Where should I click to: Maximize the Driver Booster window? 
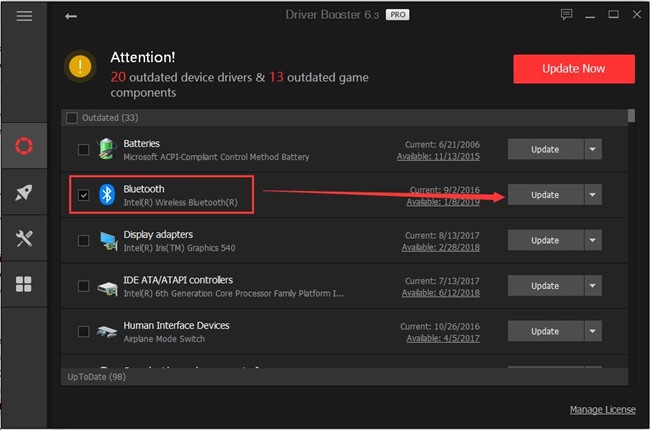point(614,15)
